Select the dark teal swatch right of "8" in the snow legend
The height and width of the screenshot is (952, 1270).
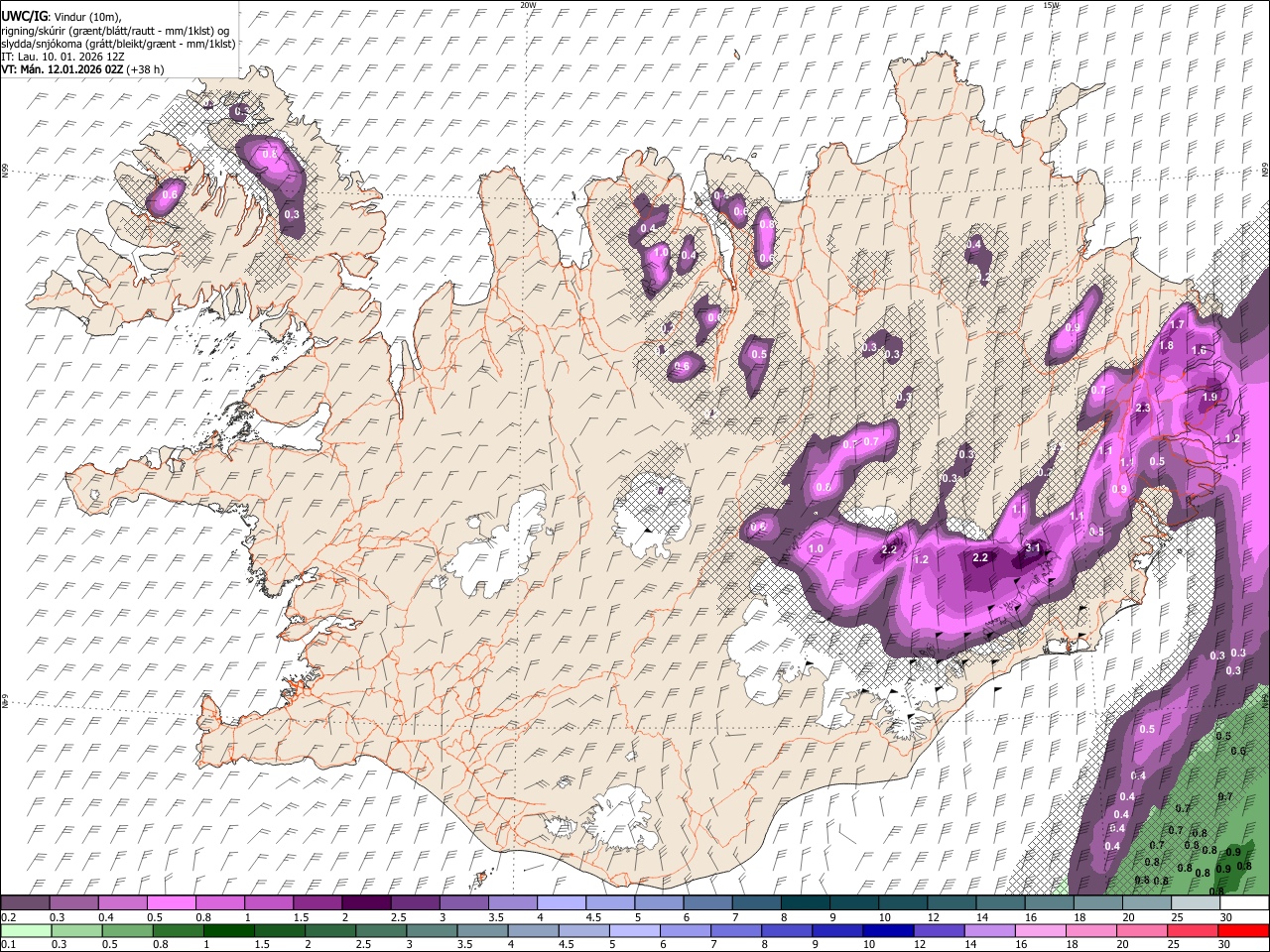[x=806, y=903]
